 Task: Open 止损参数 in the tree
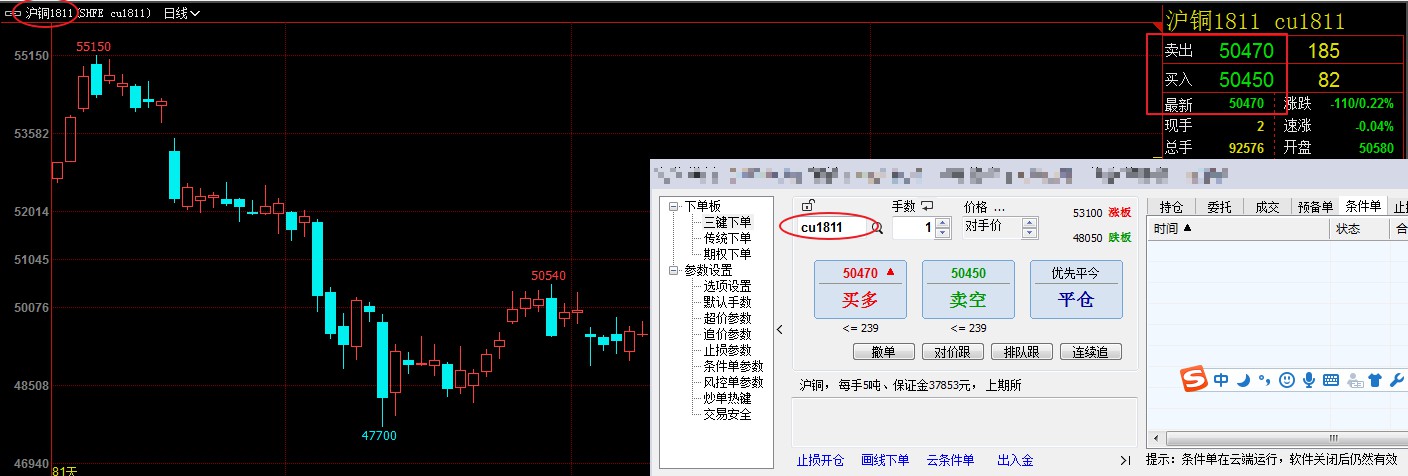tap(727, 350)
